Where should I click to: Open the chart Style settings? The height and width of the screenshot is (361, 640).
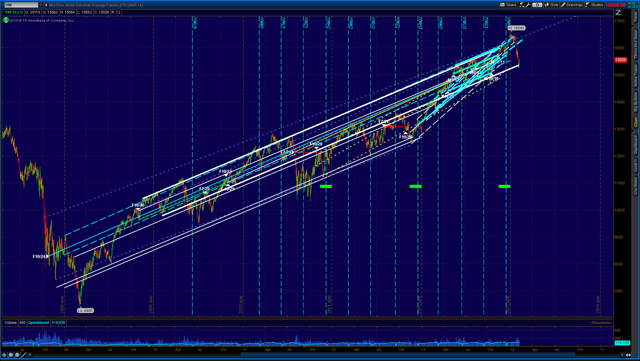[x=551, y=5]
